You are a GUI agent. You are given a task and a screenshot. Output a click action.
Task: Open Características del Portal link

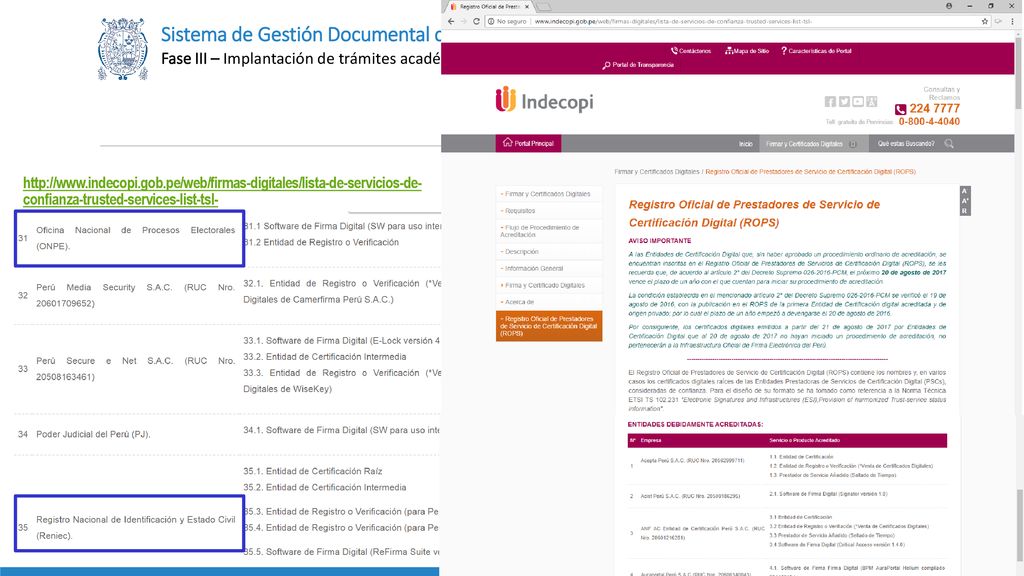tap(816, 51)
